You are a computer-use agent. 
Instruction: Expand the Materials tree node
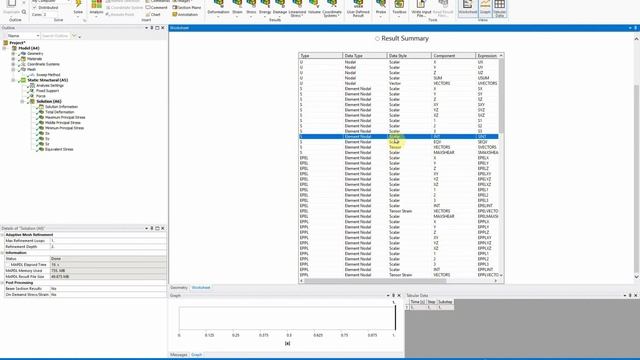click(13, 59)
